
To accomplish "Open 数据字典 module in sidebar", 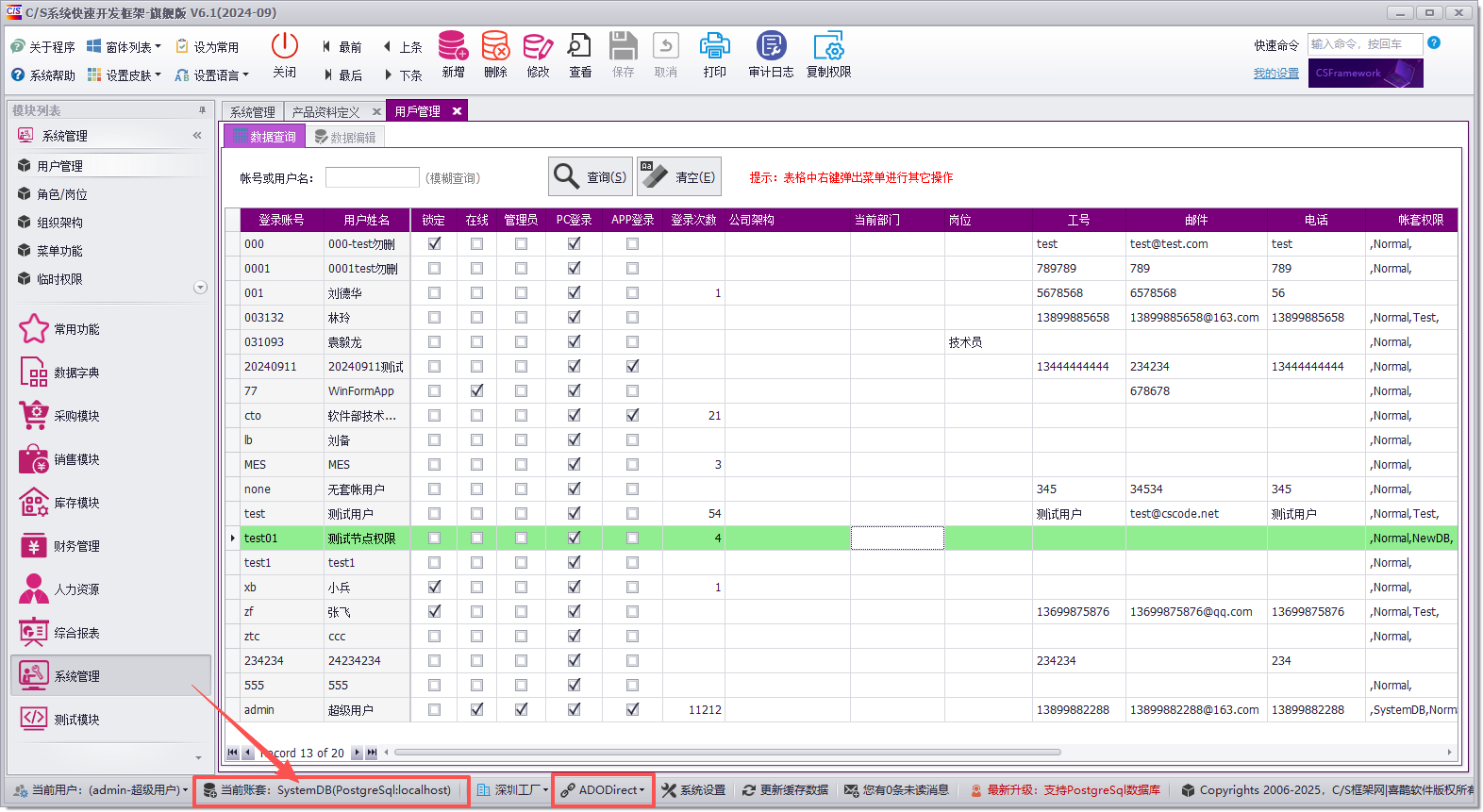I will click(x=59, y=373).
